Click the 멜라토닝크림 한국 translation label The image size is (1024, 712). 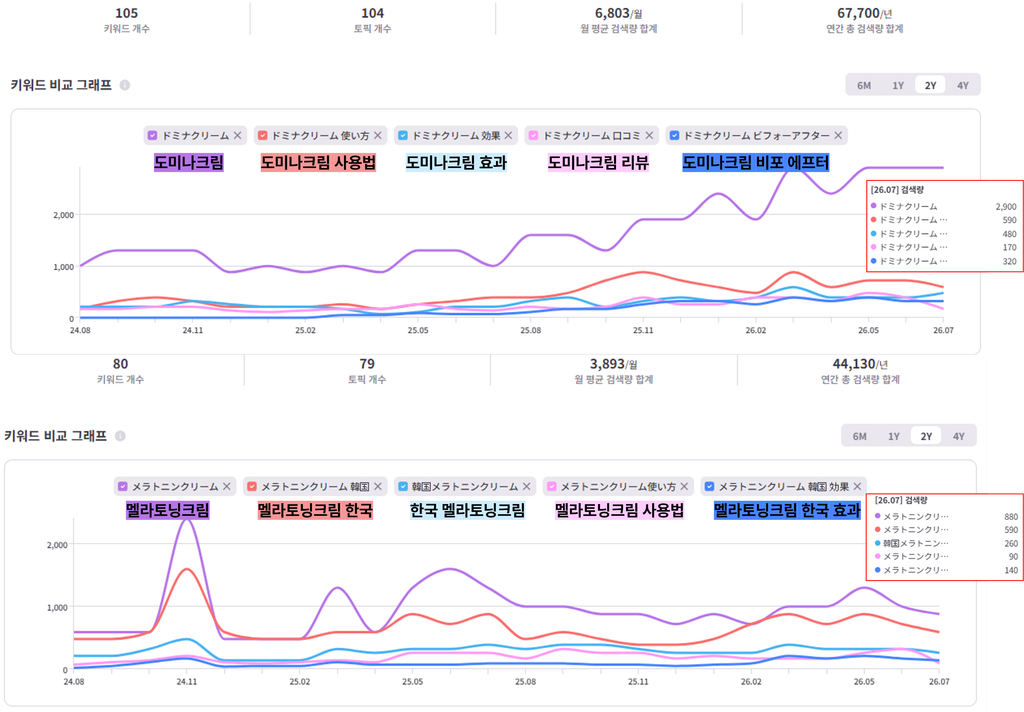[x=315, y=510]
